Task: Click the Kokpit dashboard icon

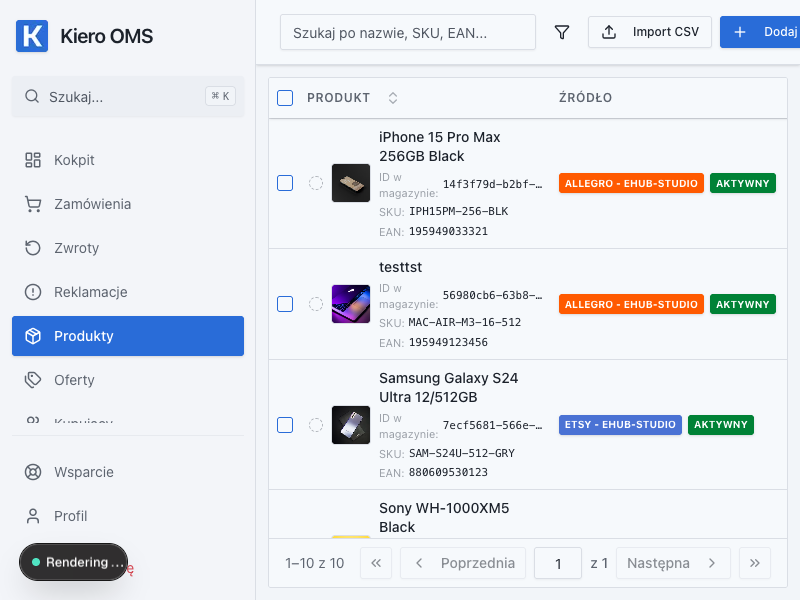Action: click(x=33, y=160)
